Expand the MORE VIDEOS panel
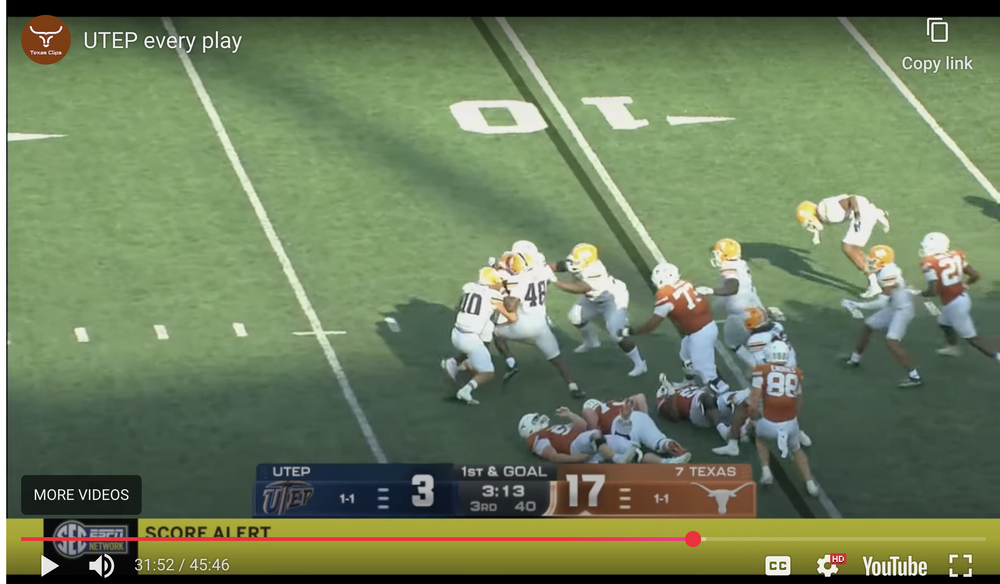 (x=81, y=495)
